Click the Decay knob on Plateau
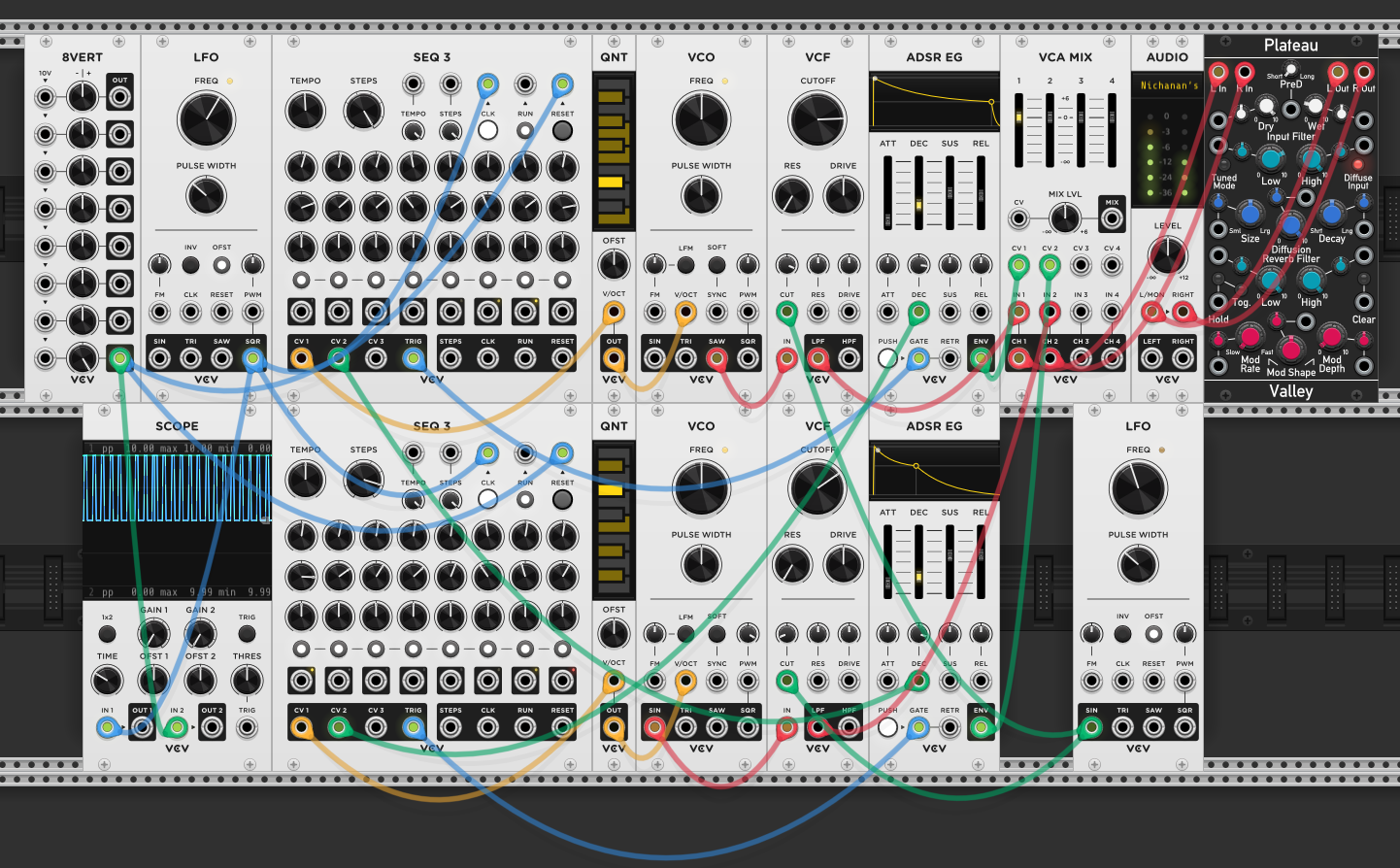1400x868 pixels. click(1332, 214)
